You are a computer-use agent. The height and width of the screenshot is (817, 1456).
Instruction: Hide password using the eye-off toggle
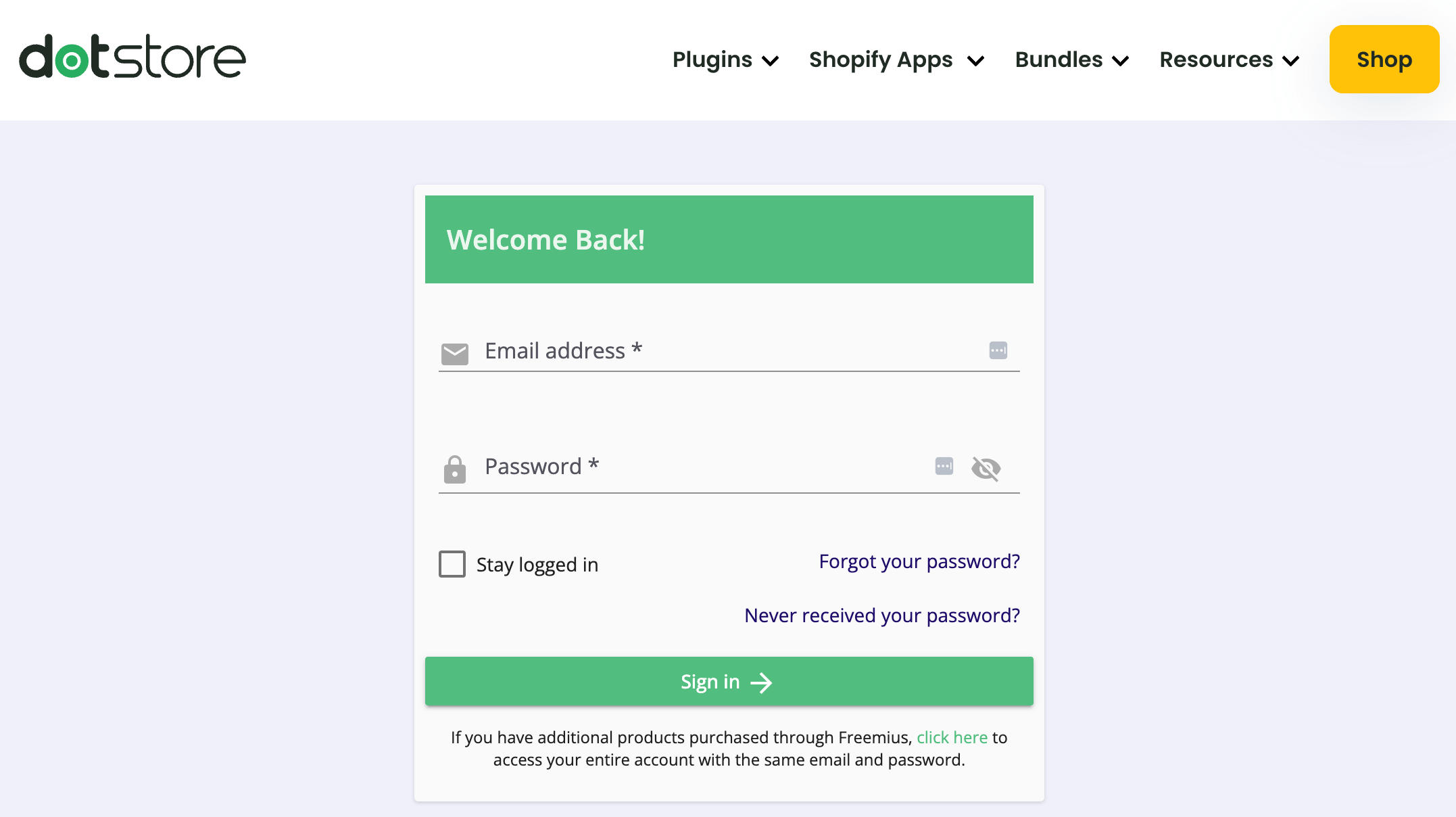pos(987,468)
